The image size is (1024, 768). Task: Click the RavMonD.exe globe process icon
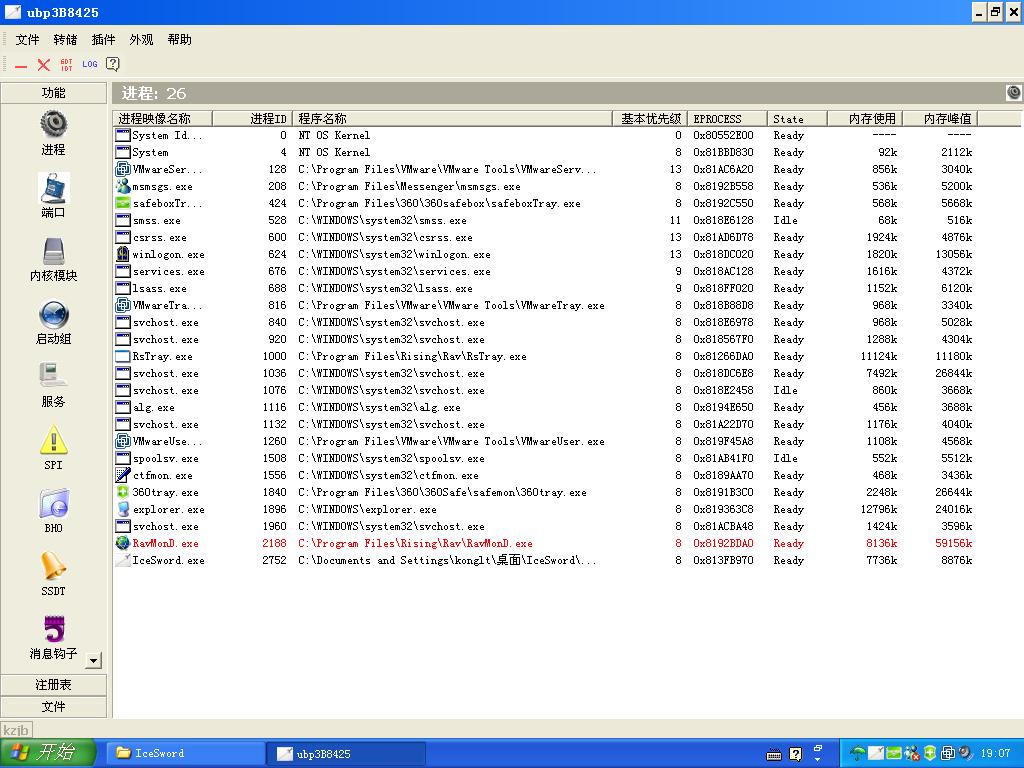pyautogui.click(x=122, y=543)
